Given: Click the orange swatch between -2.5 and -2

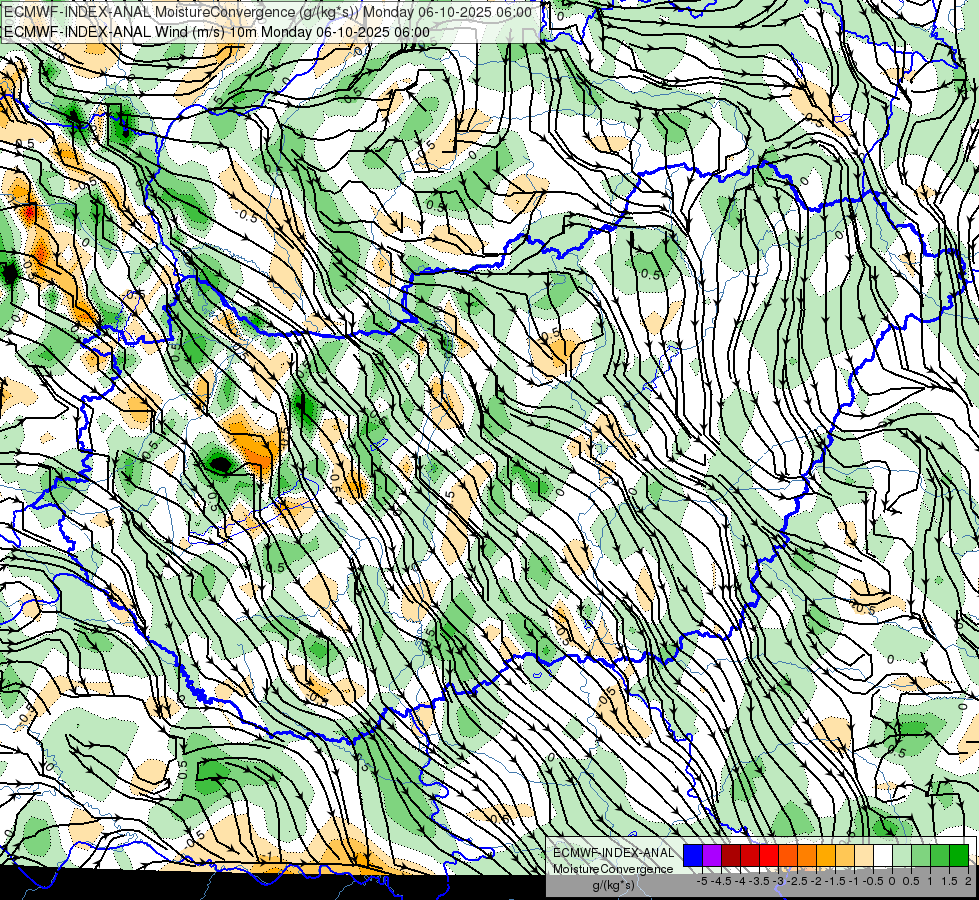Looking at the screenshot, I should tap(807, 856).
